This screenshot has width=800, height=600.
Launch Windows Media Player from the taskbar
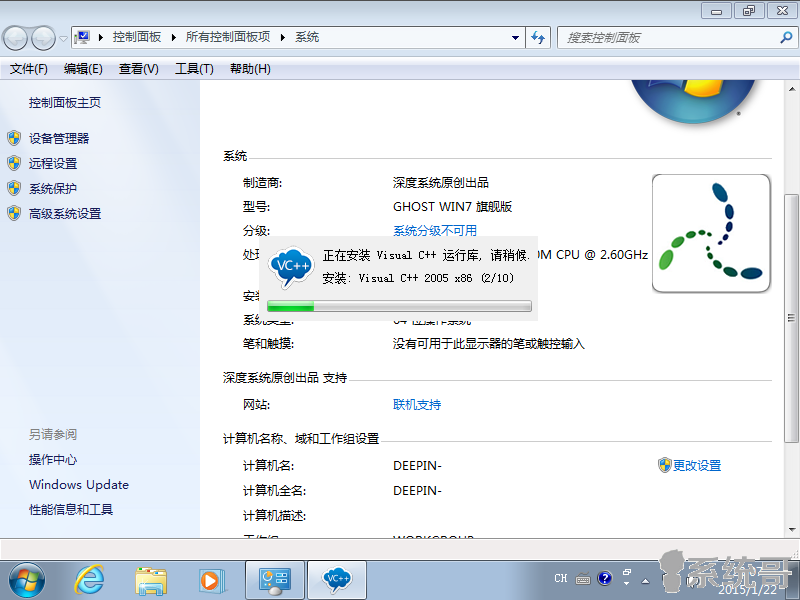click(211, 581)
